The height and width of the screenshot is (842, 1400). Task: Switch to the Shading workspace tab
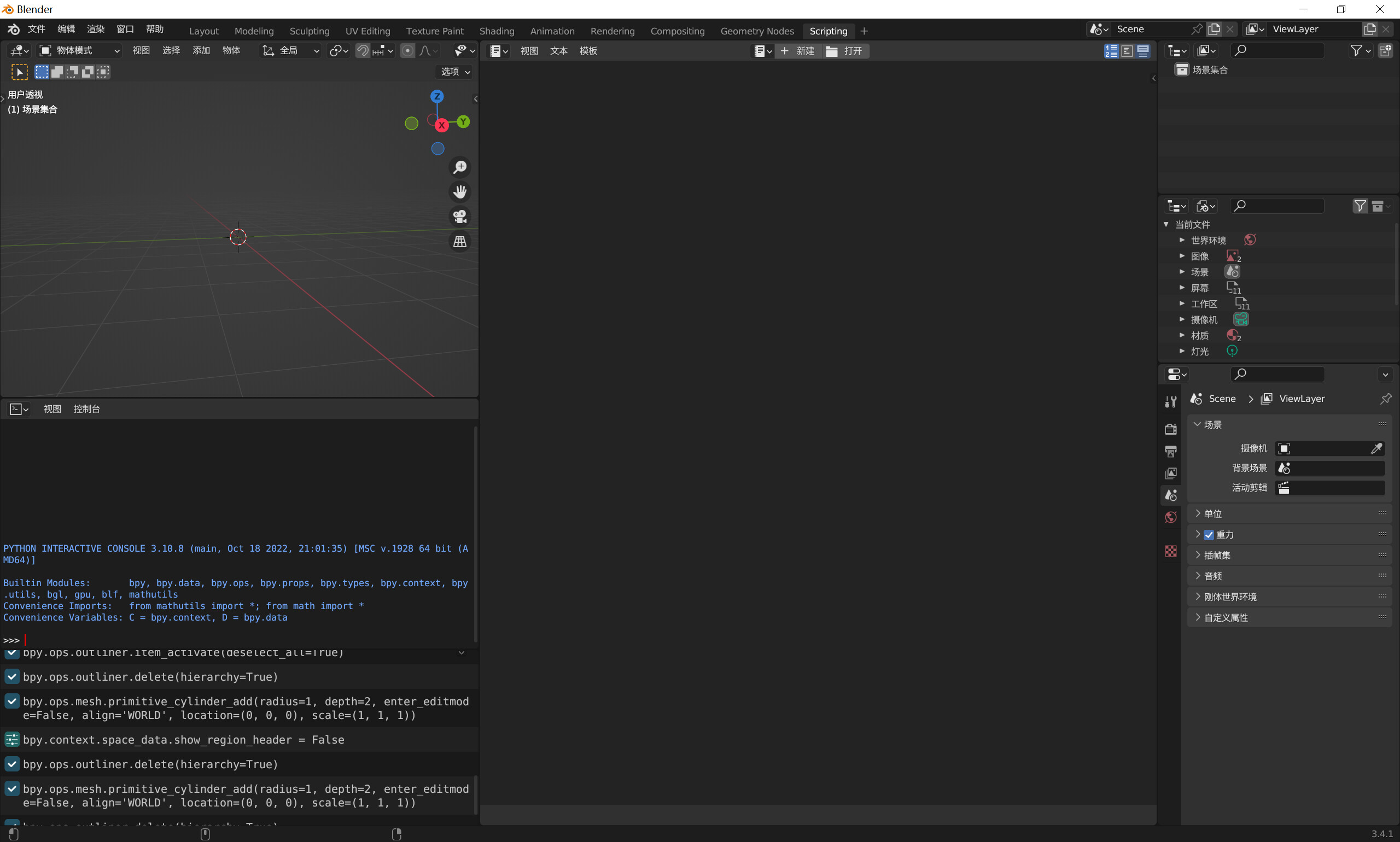point(497,31)
